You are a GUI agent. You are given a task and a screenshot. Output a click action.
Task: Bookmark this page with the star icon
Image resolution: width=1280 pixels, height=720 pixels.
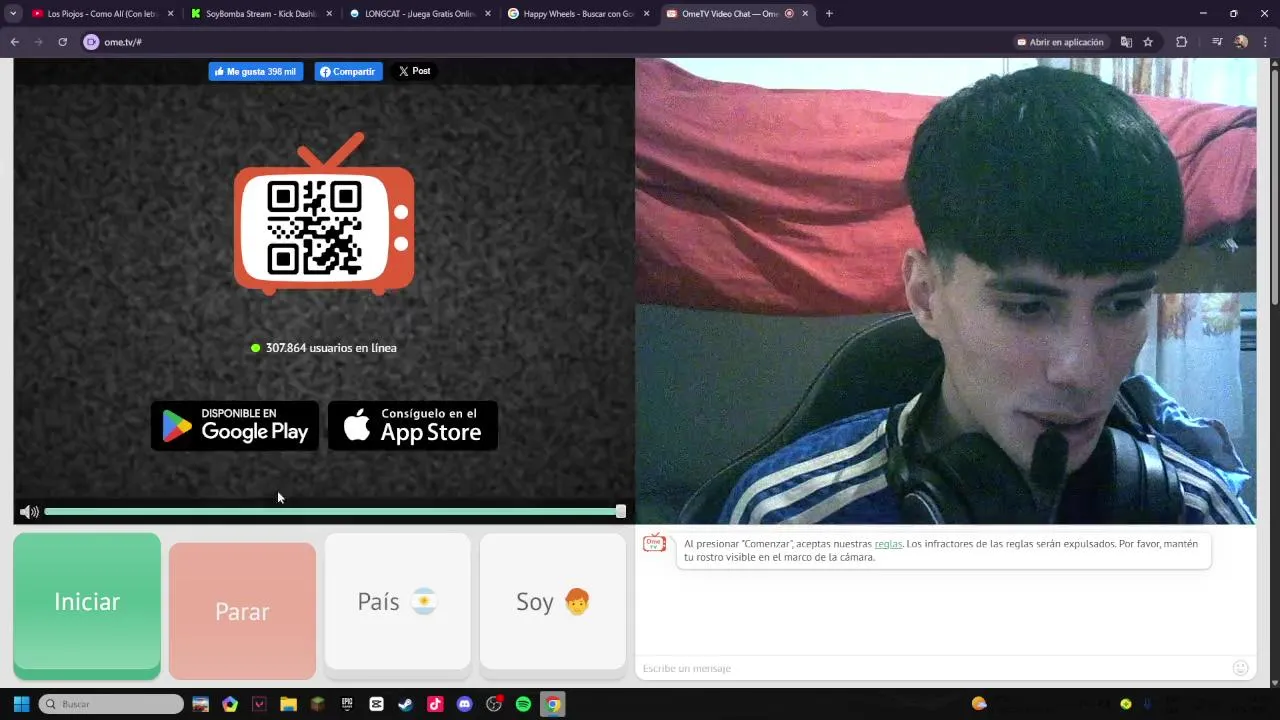[x=1148, y=42]
